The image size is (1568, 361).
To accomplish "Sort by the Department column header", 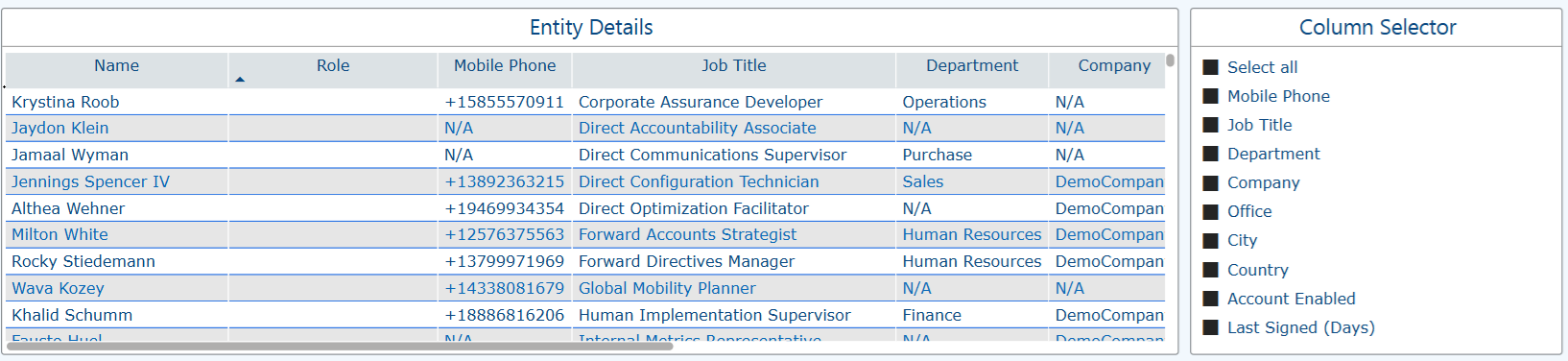I will pos(972,66).
